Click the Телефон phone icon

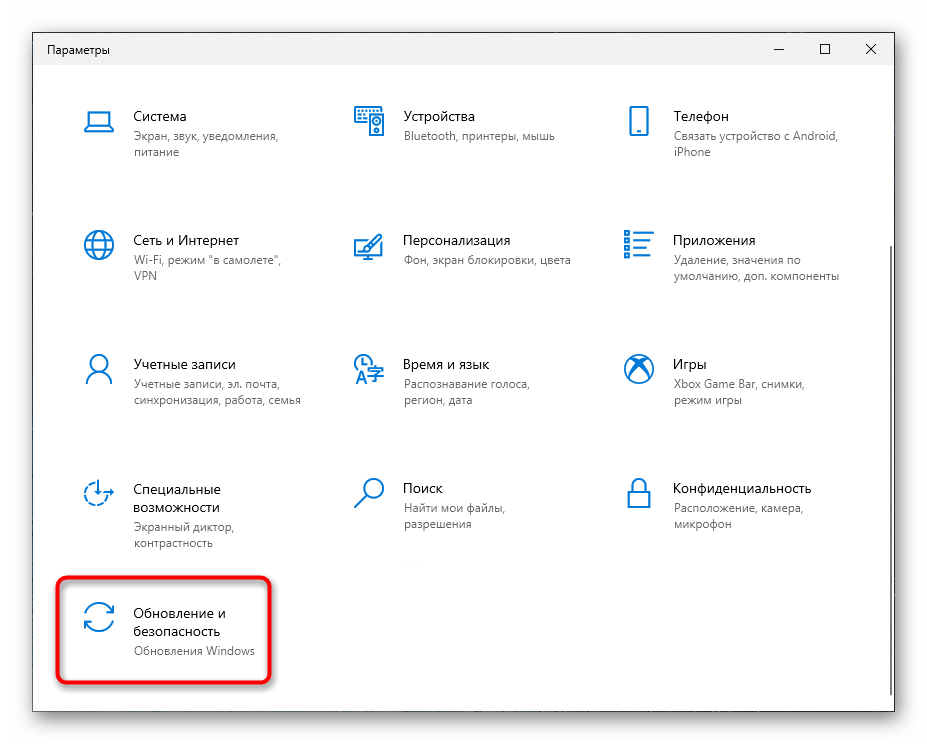click(x=638, y=121)
